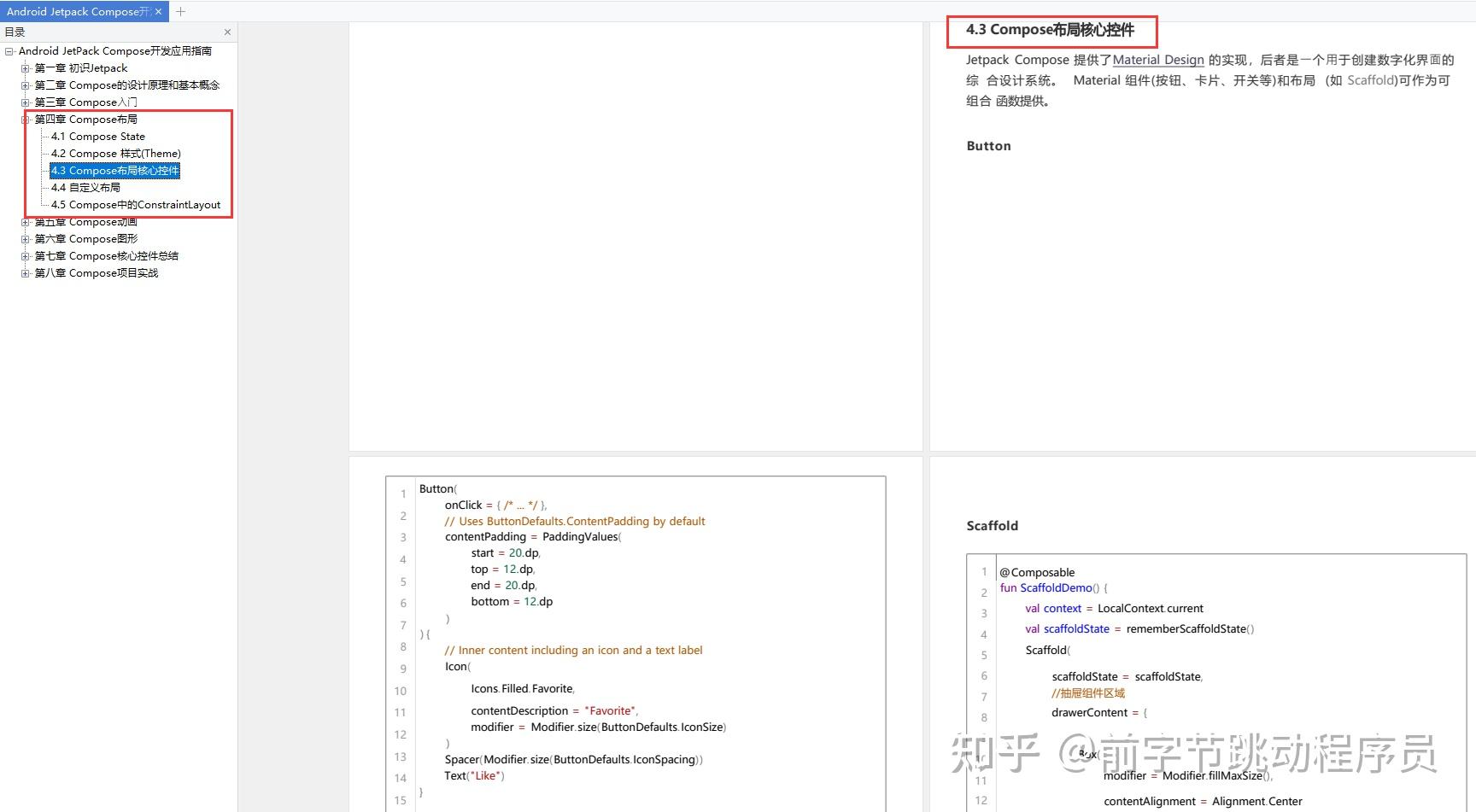The height and width of the screenshot is (812, 1476).
Task: Click the Scaffold reference link in the paragraph
Action: pos(1370,79)
